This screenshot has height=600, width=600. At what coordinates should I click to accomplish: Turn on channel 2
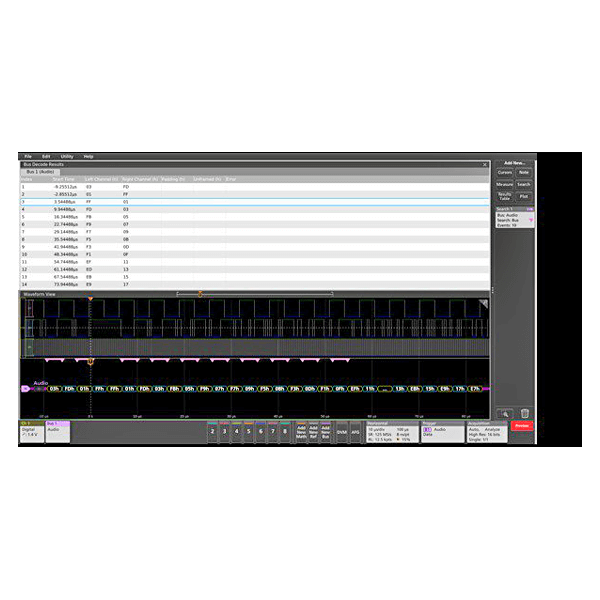point(212,432)
